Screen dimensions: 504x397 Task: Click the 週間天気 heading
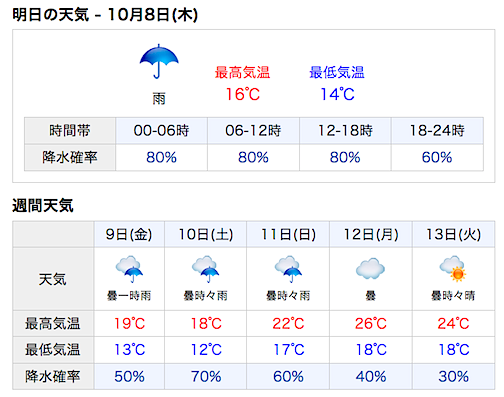pos(43,205)
